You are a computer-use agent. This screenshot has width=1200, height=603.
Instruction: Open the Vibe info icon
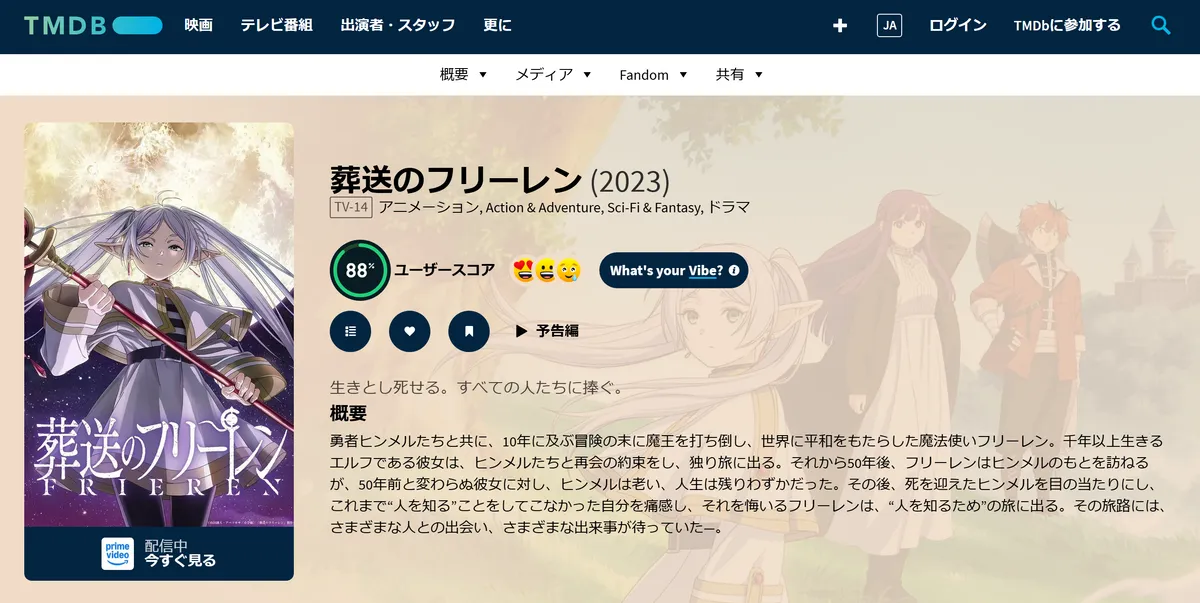click(x=734, y=270)
